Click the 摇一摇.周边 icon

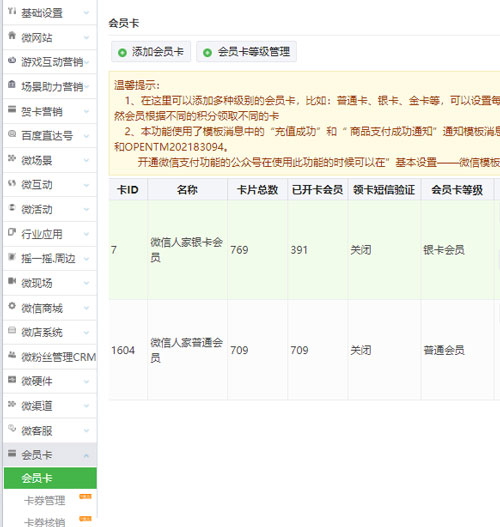pos(12,256)
